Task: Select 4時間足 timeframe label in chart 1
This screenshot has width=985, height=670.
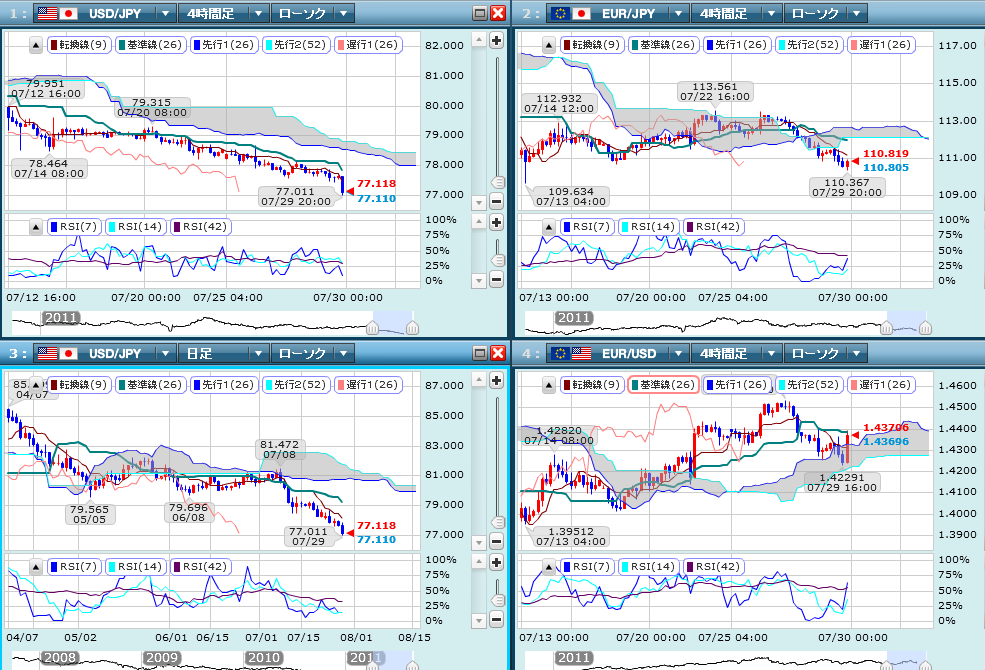Action: click(x=211, y=13)
